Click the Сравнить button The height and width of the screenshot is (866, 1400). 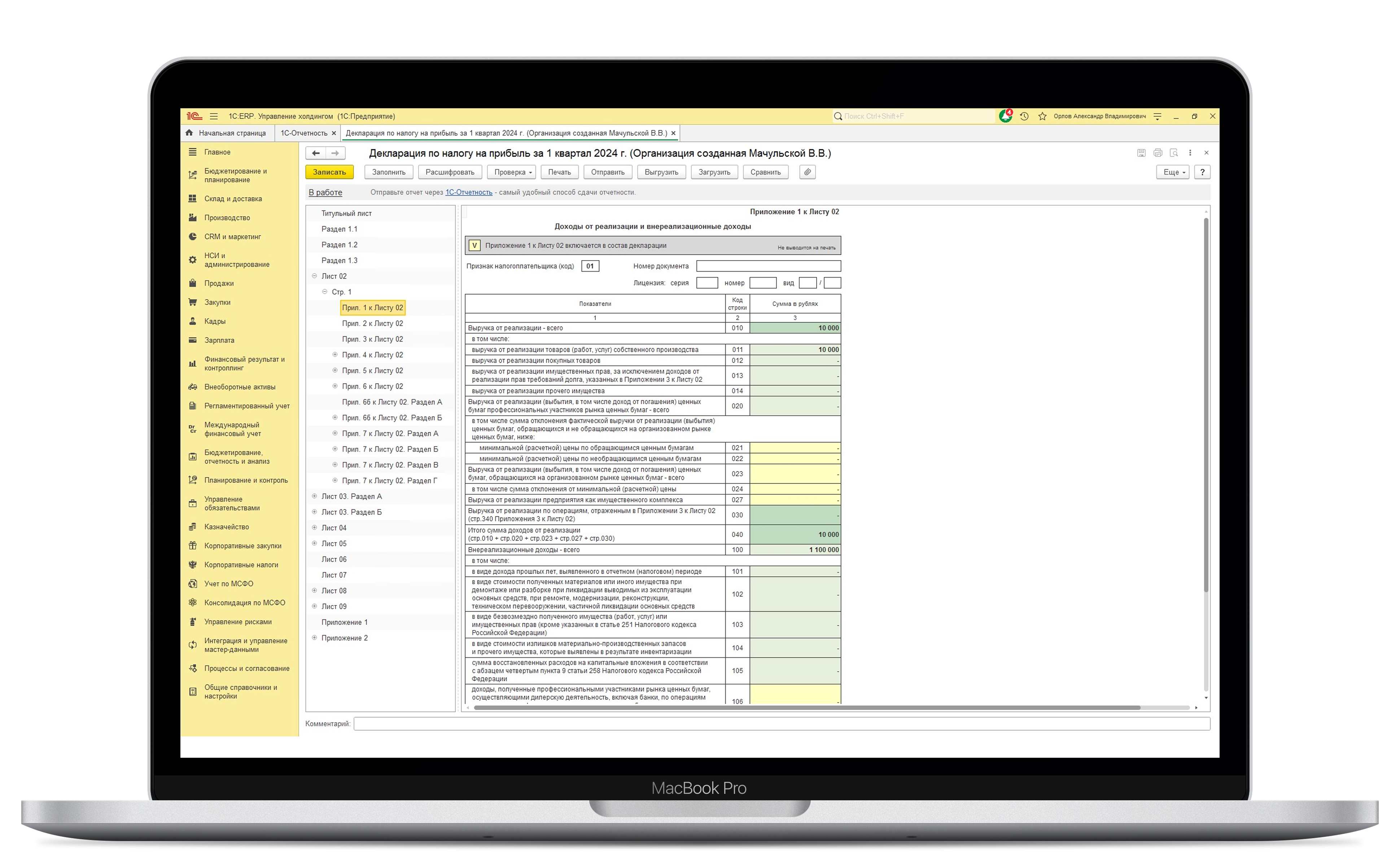click(x=765, y=172)
